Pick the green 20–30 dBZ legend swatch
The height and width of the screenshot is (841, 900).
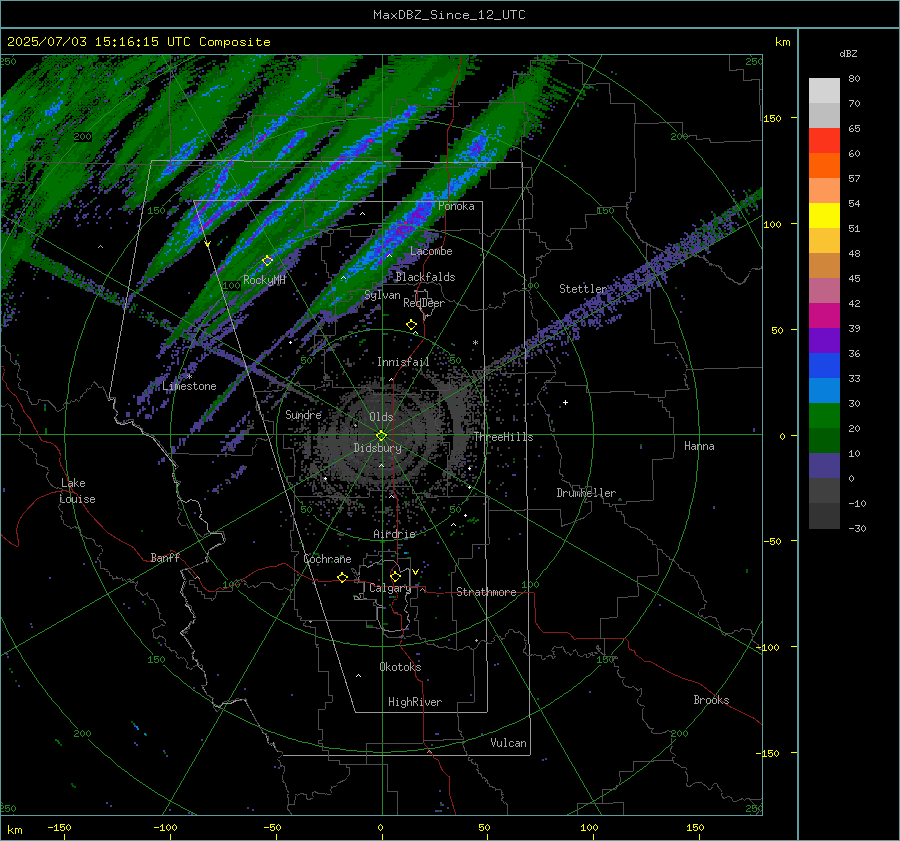click(x=824, y=416)
